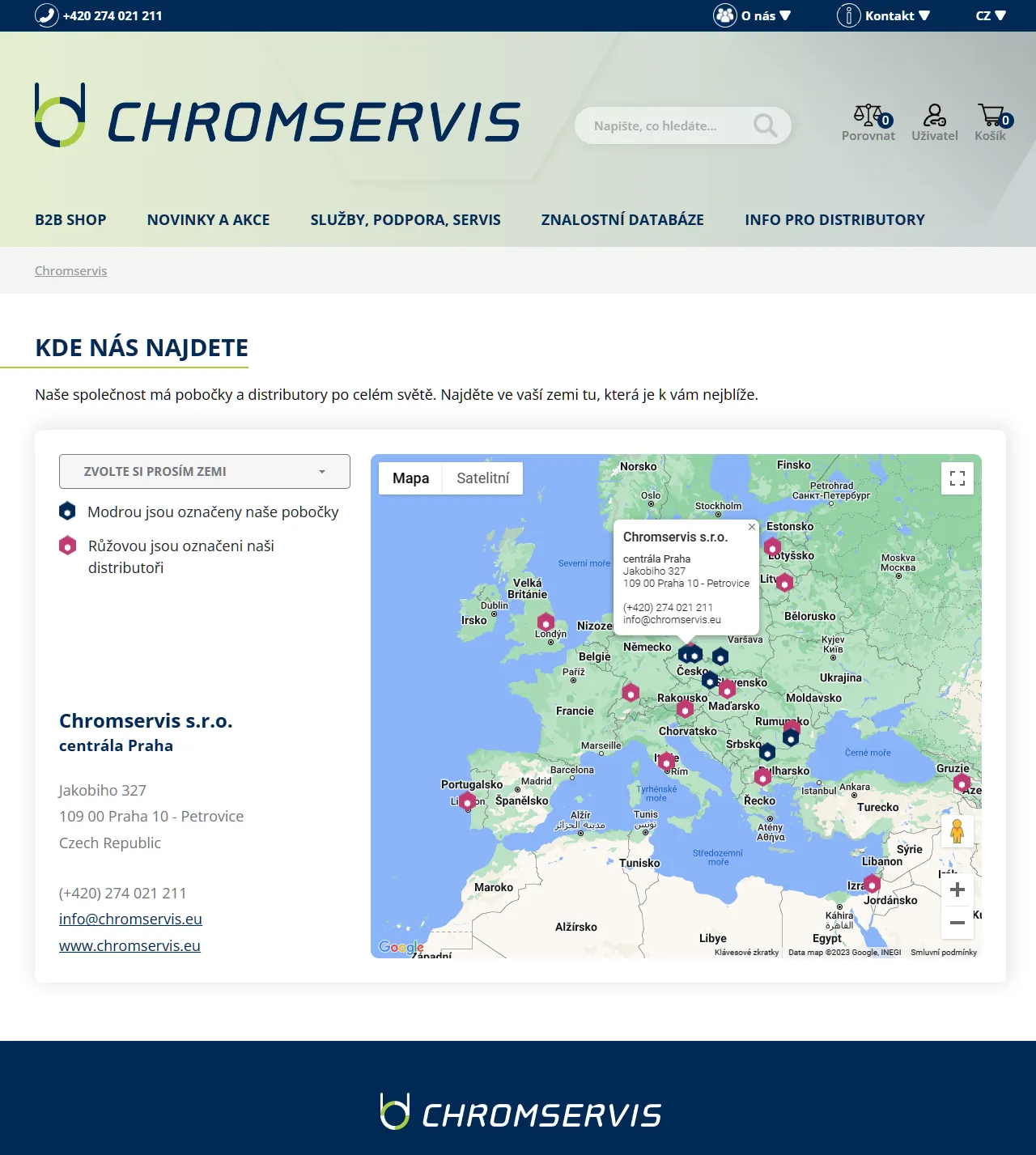Open the ZNALOSTNÍ DATABÁZE menu item
The image size is (1036, 1155).
pos(622,219)
